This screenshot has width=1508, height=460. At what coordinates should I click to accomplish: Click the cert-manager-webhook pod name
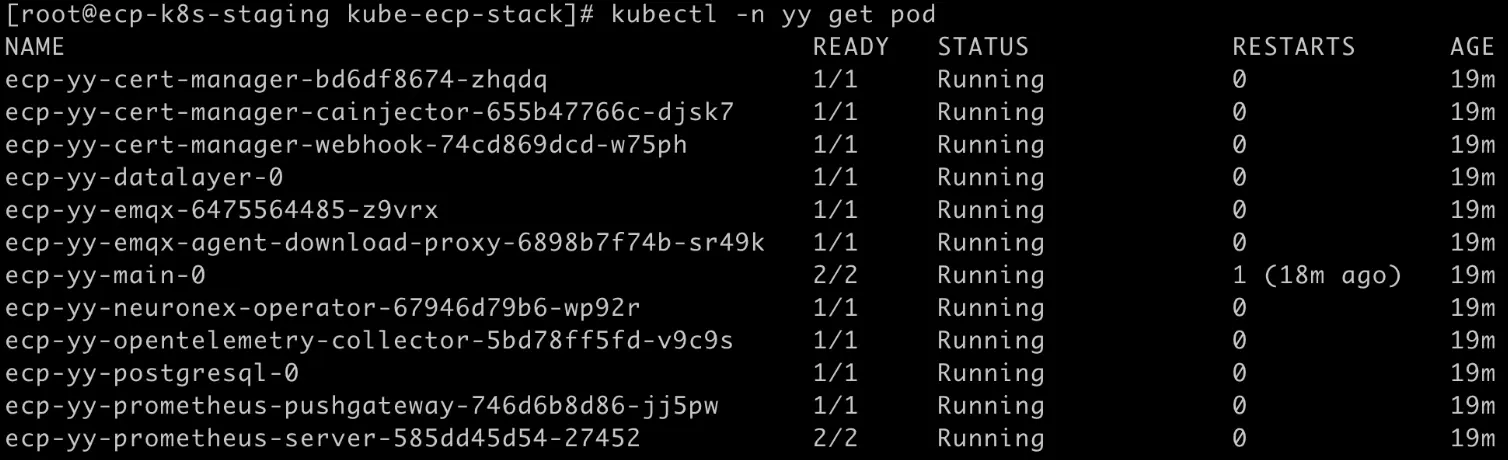[x=346, y=145]
